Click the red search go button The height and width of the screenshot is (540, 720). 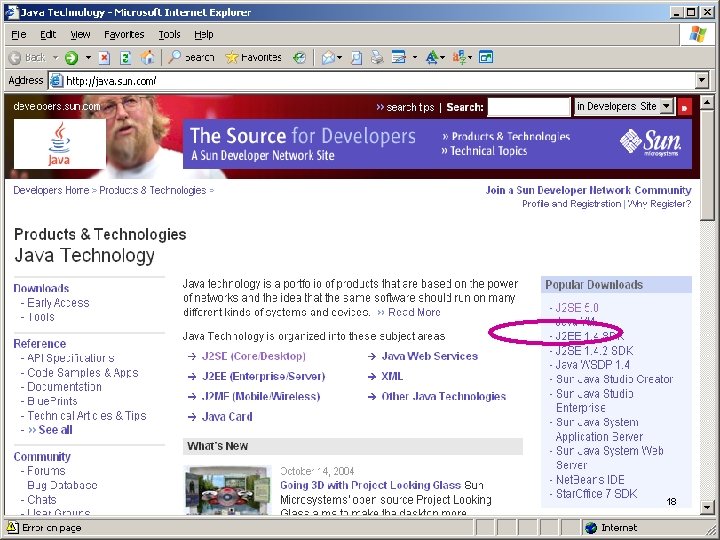pyautogui.click(x=684, y=107)
